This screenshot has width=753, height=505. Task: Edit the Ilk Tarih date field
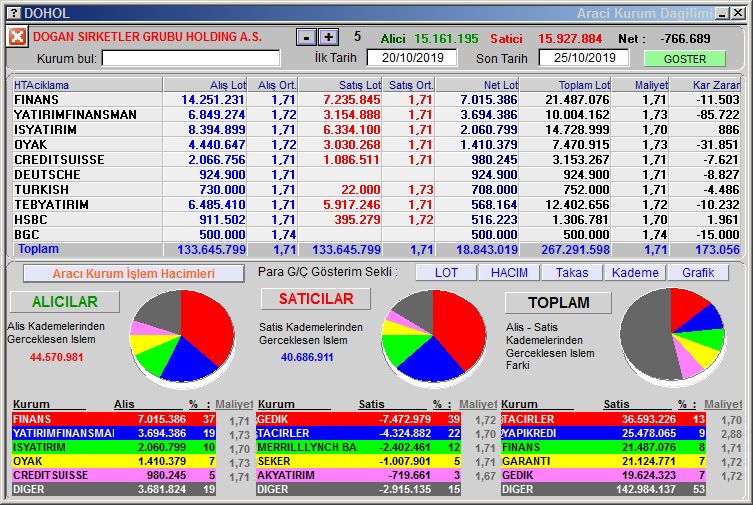tap(412, 58)
